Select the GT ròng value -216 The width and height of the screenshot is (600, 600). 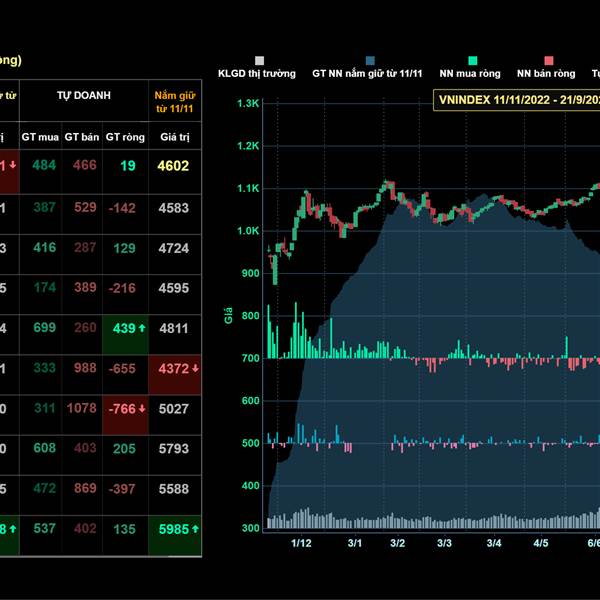tap(122, 288)
